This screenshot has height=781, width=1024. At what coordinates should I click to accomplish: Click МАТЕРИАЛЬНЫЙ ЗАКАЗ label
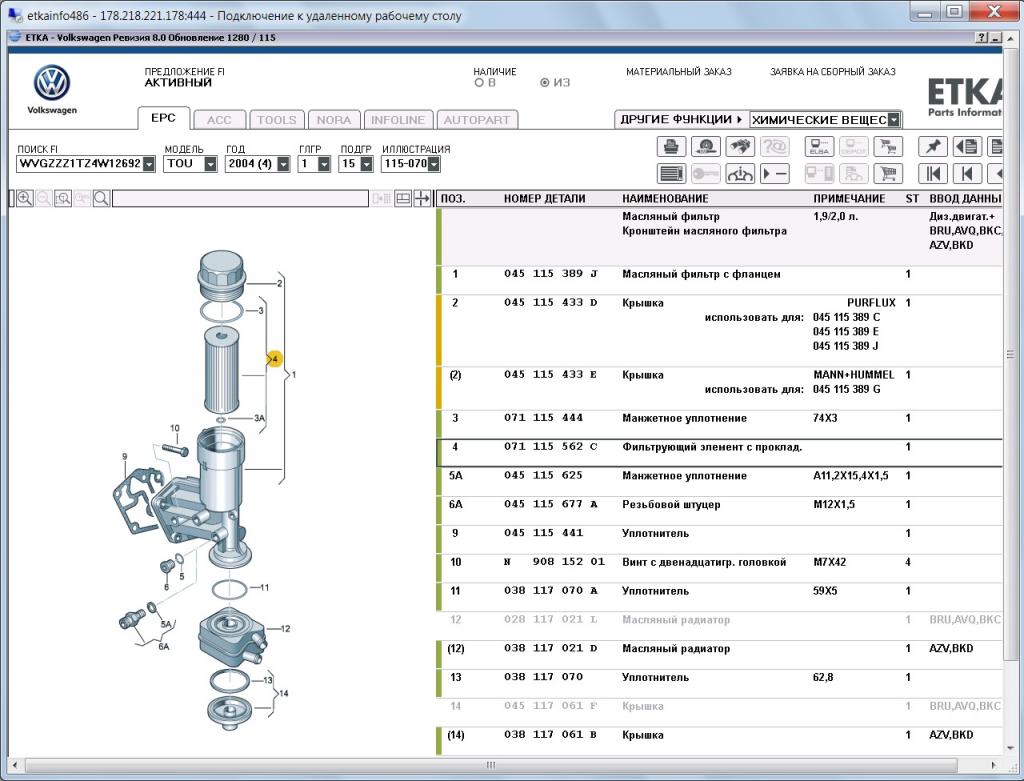(x=679, y=72)
